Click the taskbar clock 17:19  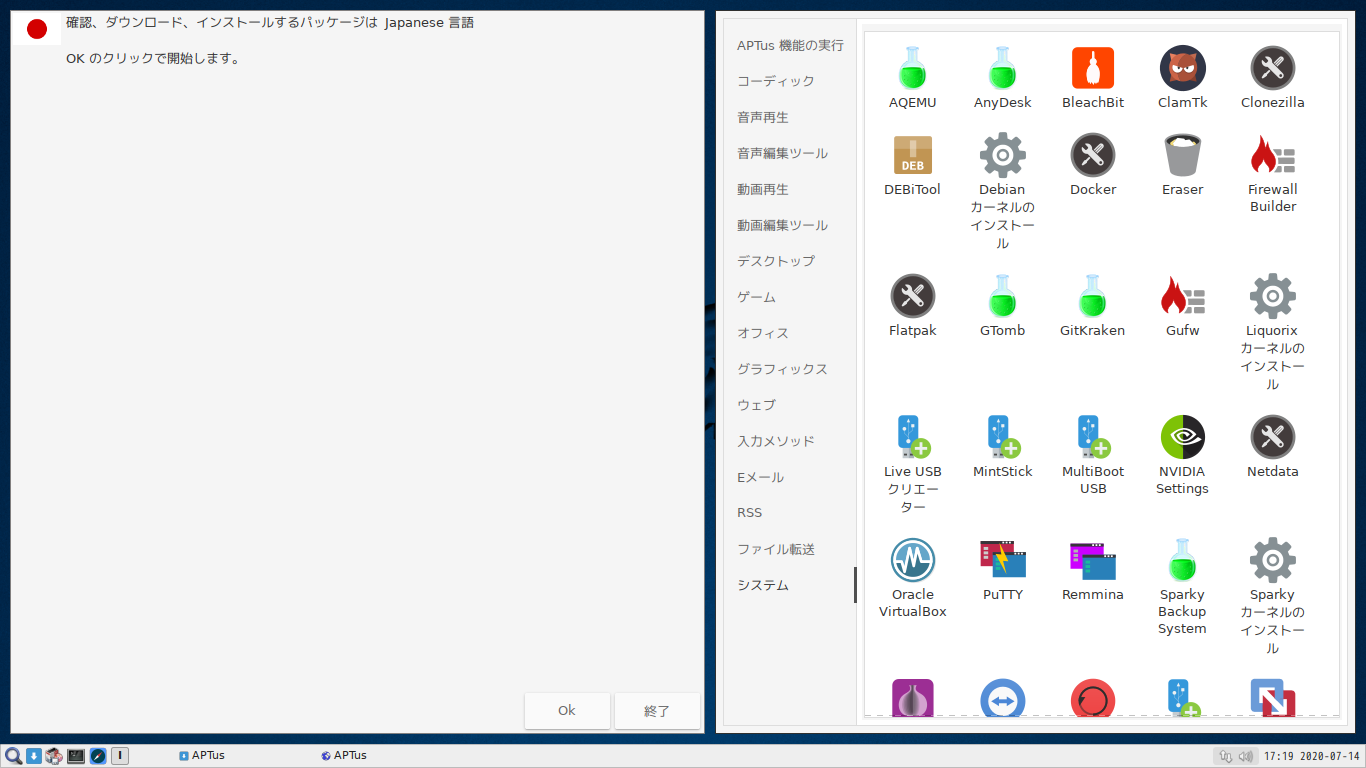(x=1311, y=756)
